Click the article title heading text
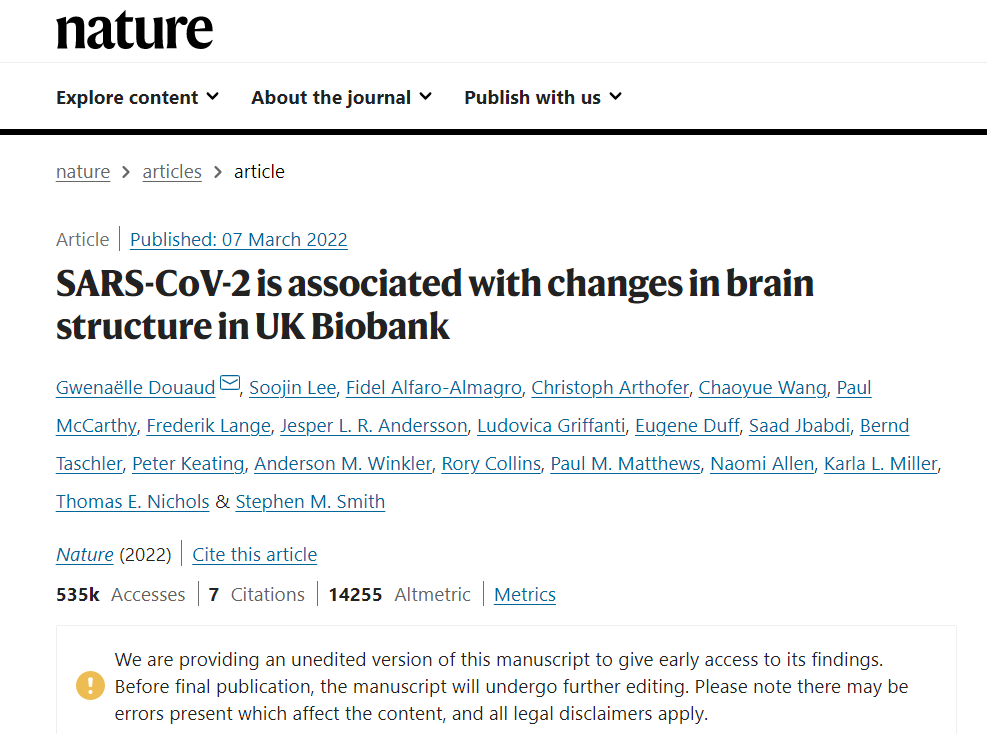987x734 pixels. click(x=435, y=305)
